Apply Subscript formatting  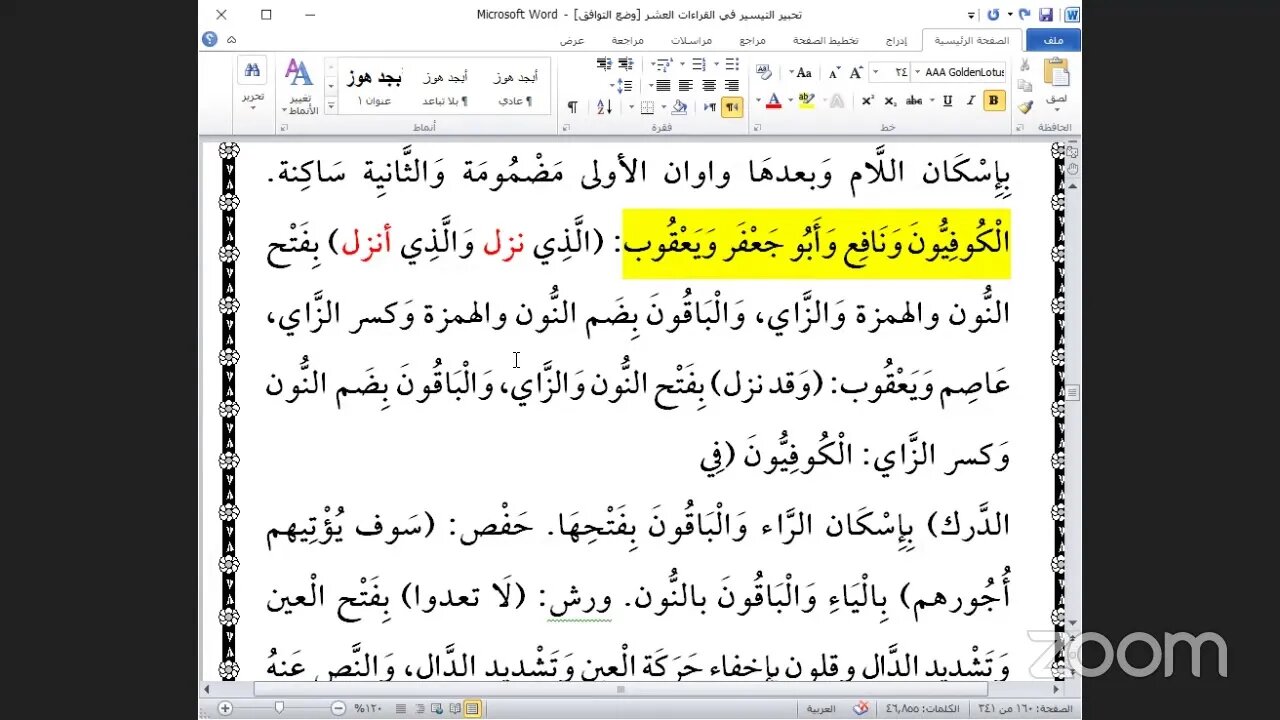pyautogui.click(x=890, y=101)
